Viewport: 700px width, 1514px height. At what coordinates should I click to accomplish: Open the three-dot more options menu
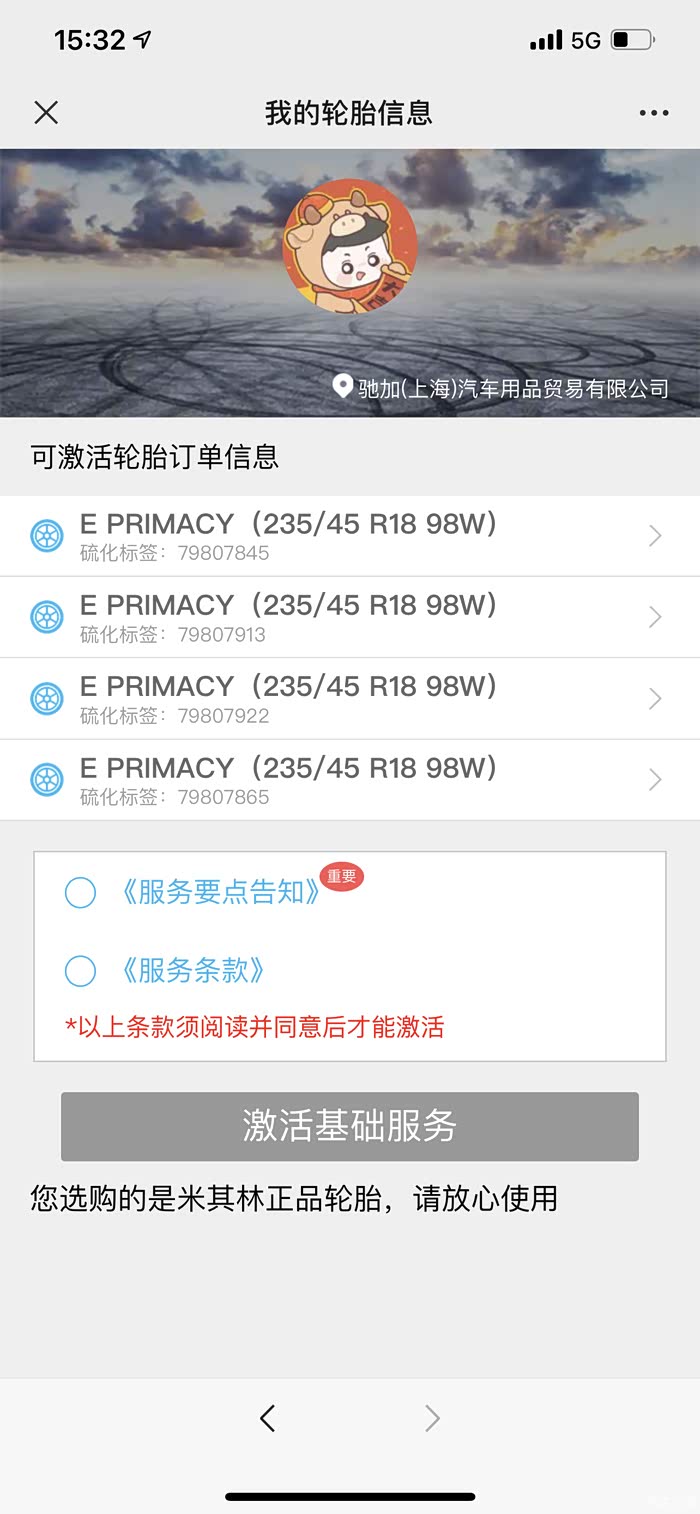tap(654, 113)
